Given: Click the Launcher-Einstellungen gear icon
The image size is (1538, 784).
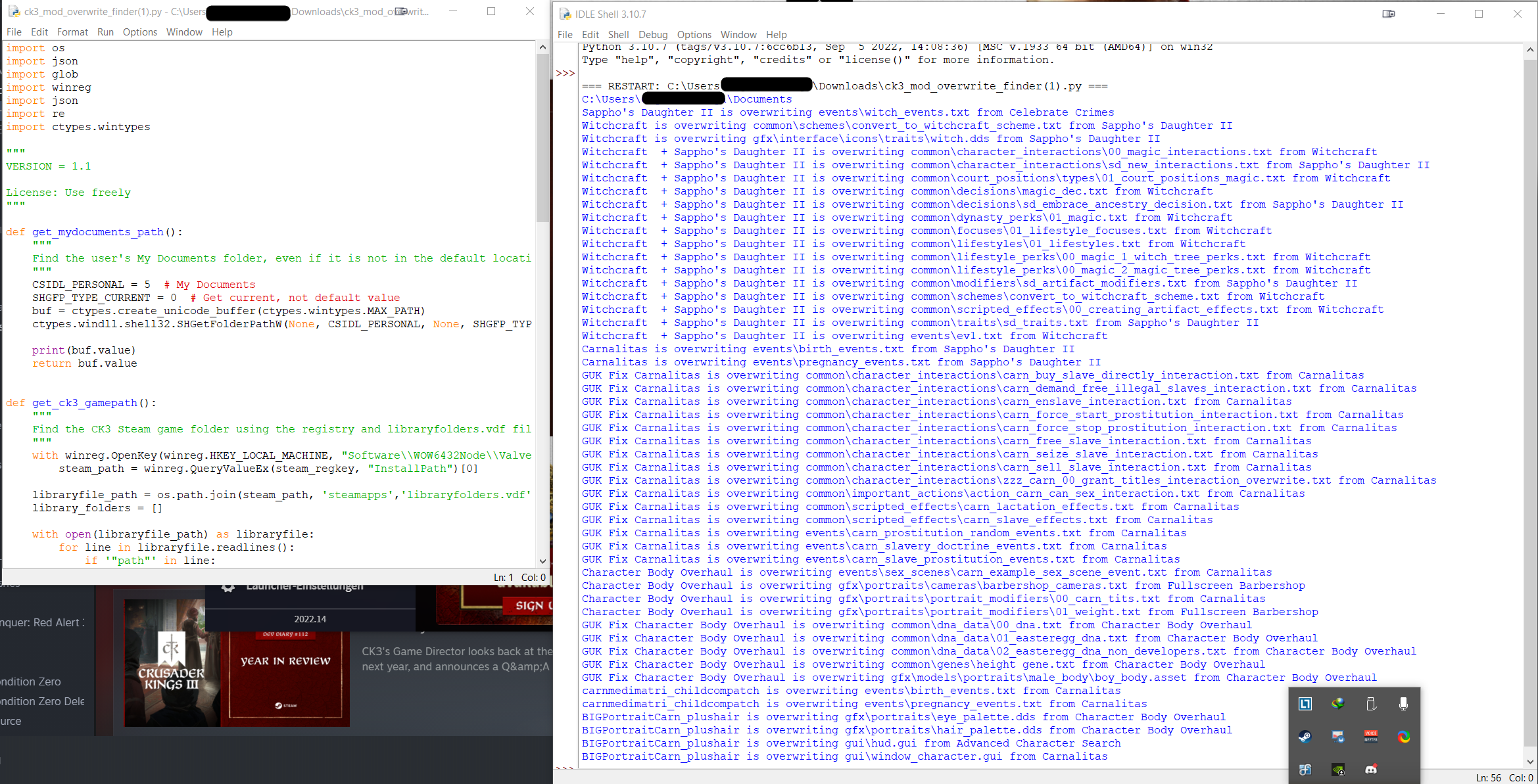Looking at the screenshot, I should tap(228, 587).
